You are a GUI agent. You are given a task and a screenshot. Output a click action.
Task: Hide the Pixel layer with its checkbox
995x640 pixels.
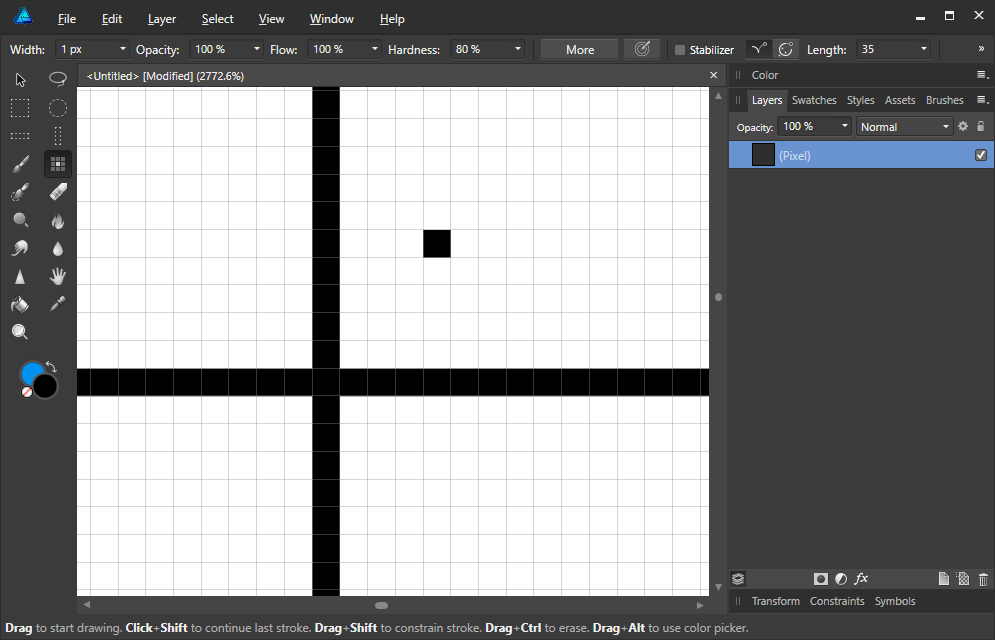pos(981,155)
